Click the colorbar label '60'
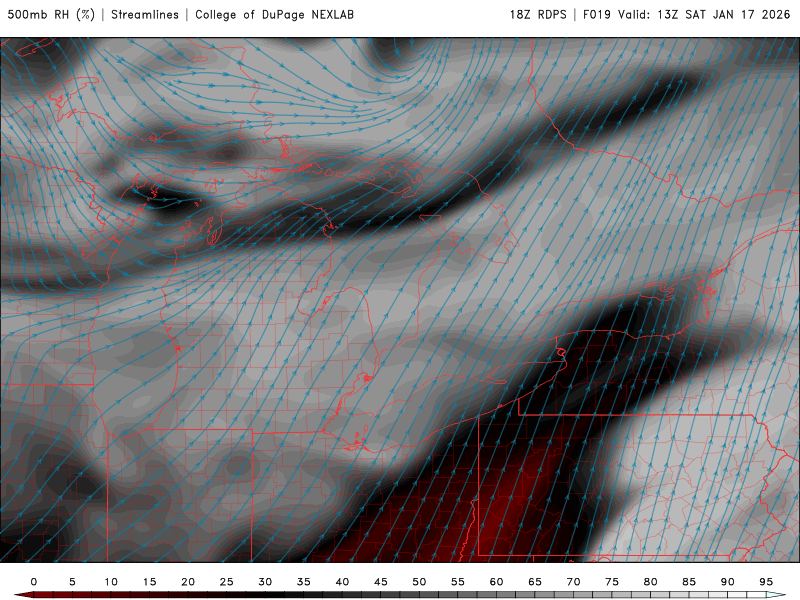The height and width of the screenshot is (600, 800). coord(496,582)
